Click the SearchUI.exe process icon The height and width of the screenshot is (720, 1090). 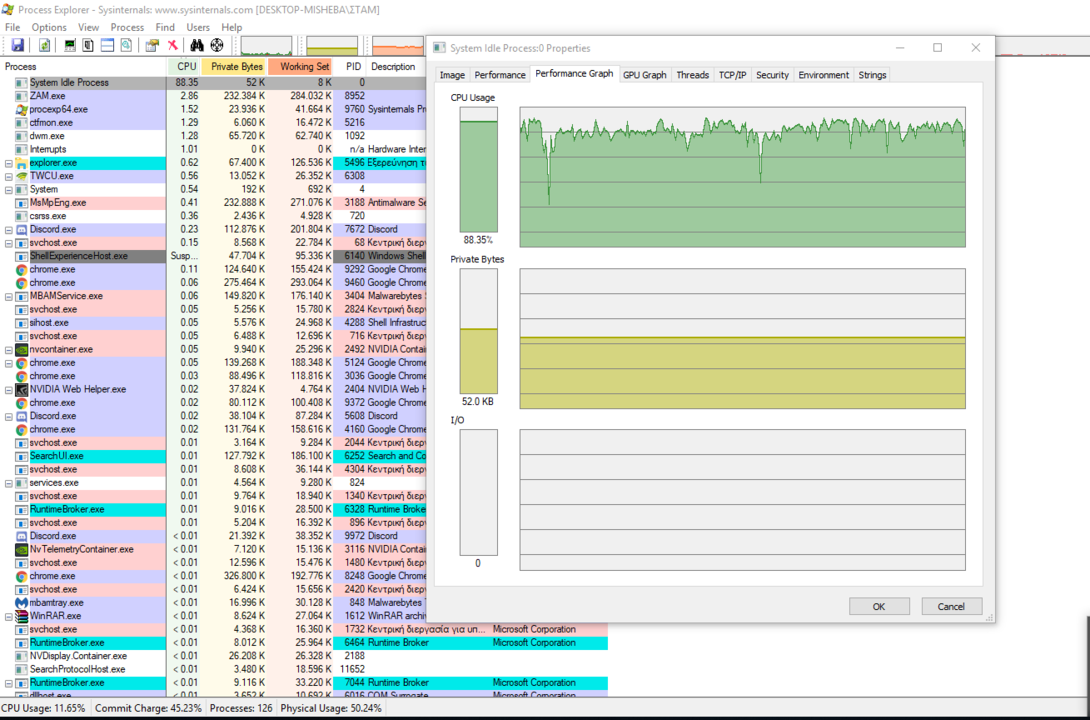[x=22, y=456]
